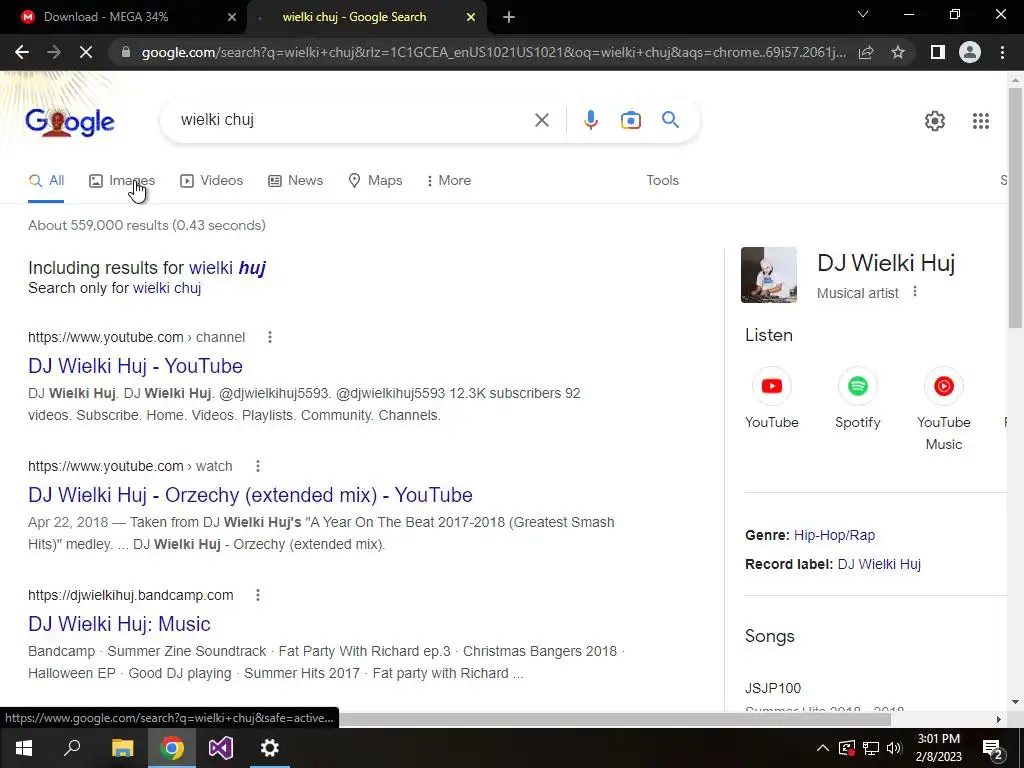Click the 'wielki huj' suggested search link
Viewport: 1024px width, 768px height.
click(227, 268)
